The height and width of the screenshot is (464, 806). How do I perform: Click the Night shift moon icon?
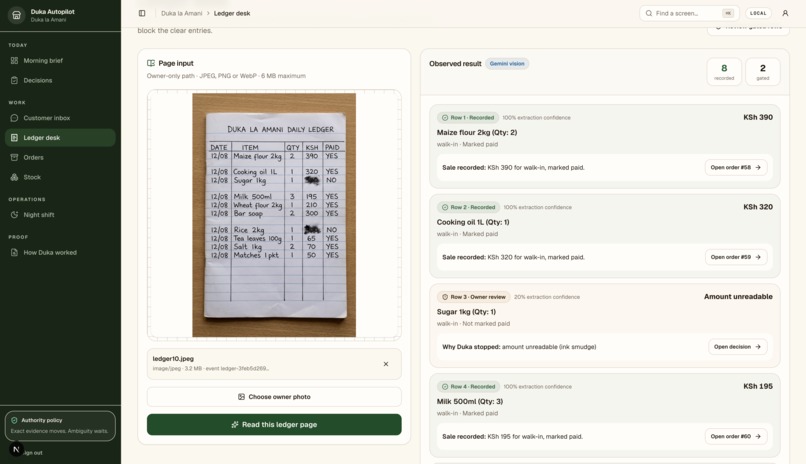coord(14,215)
